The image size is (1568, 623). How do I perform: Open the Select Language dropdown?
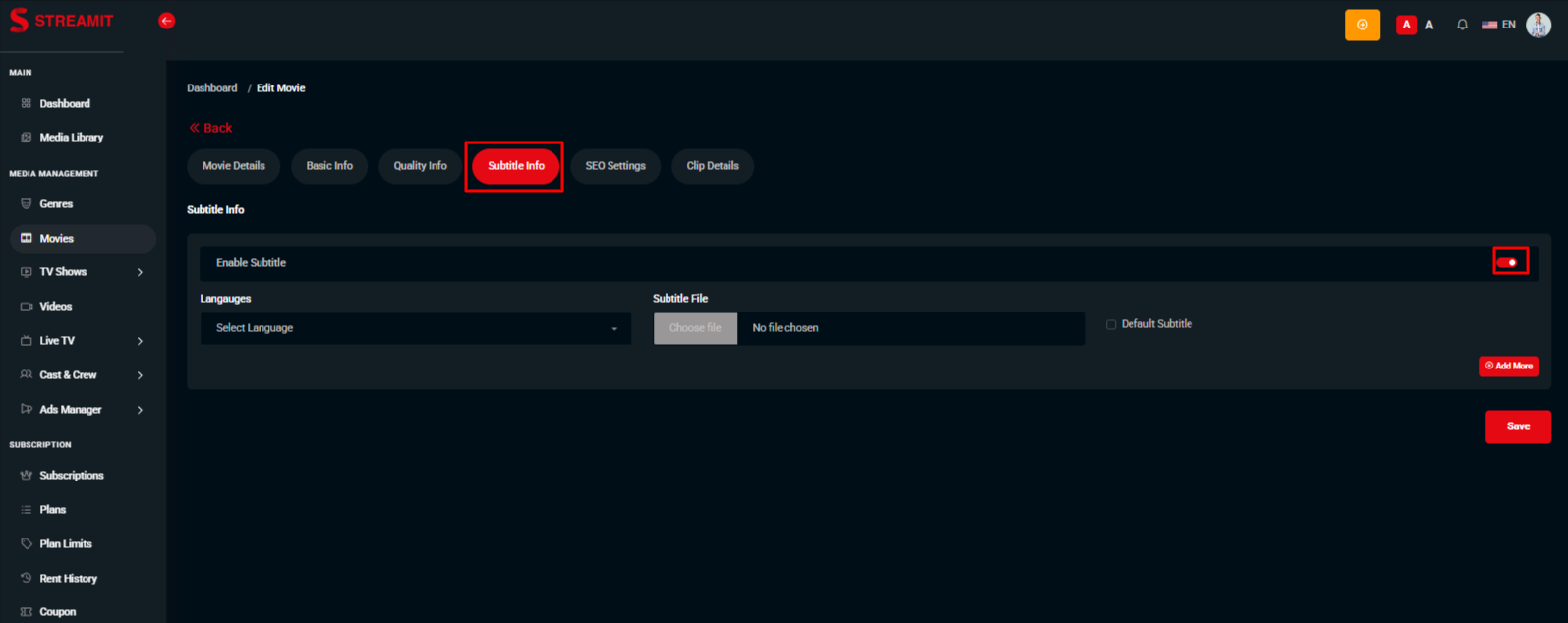(415, 328)
